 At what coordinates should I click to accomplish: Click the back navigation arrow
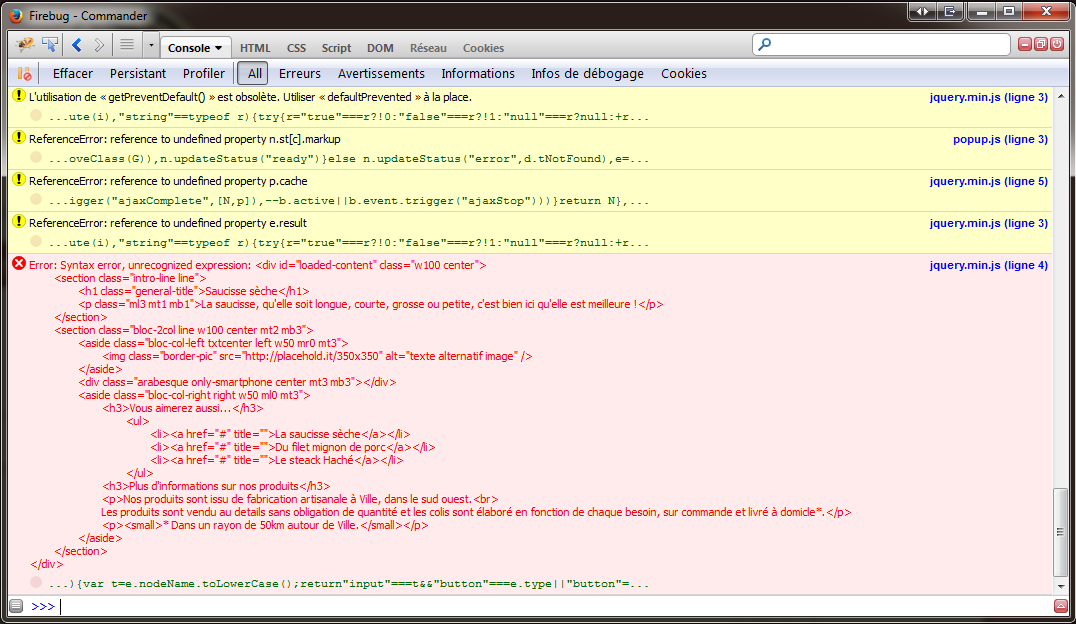(x=75, y=45)
